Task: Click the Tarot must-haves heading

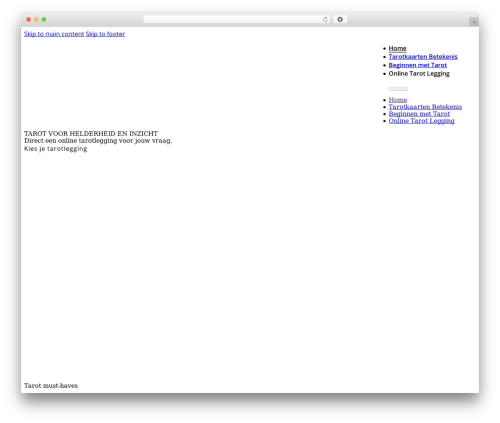Action: click(51, 386)
